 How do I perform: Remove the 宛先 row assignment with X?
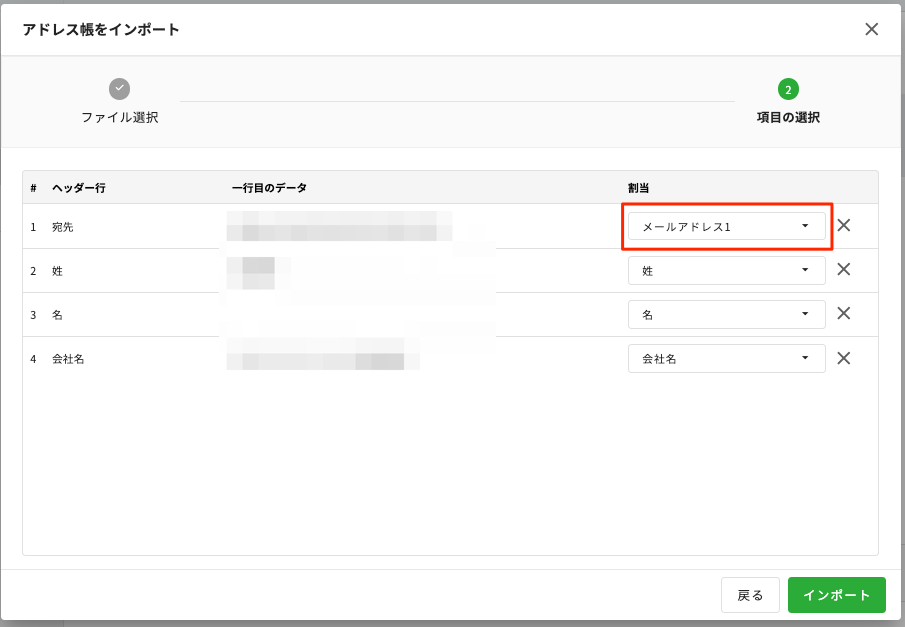tap(844, 226)
